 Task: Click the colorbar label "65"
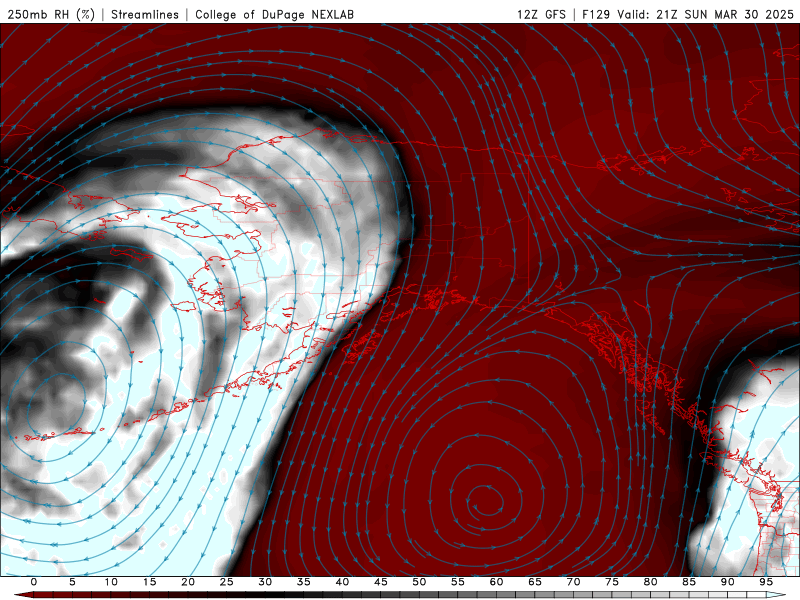[x=535, y=582]
